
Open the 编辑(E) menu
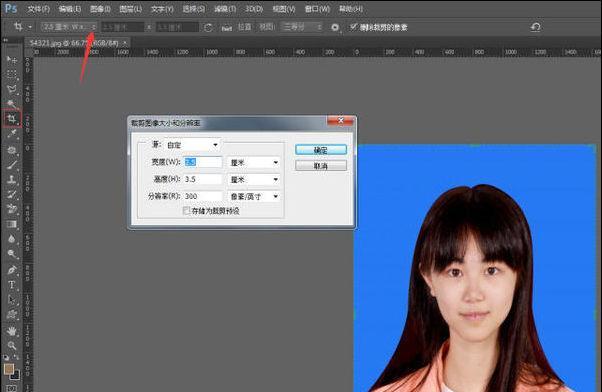pyautogui.click(x=69, y=9)
